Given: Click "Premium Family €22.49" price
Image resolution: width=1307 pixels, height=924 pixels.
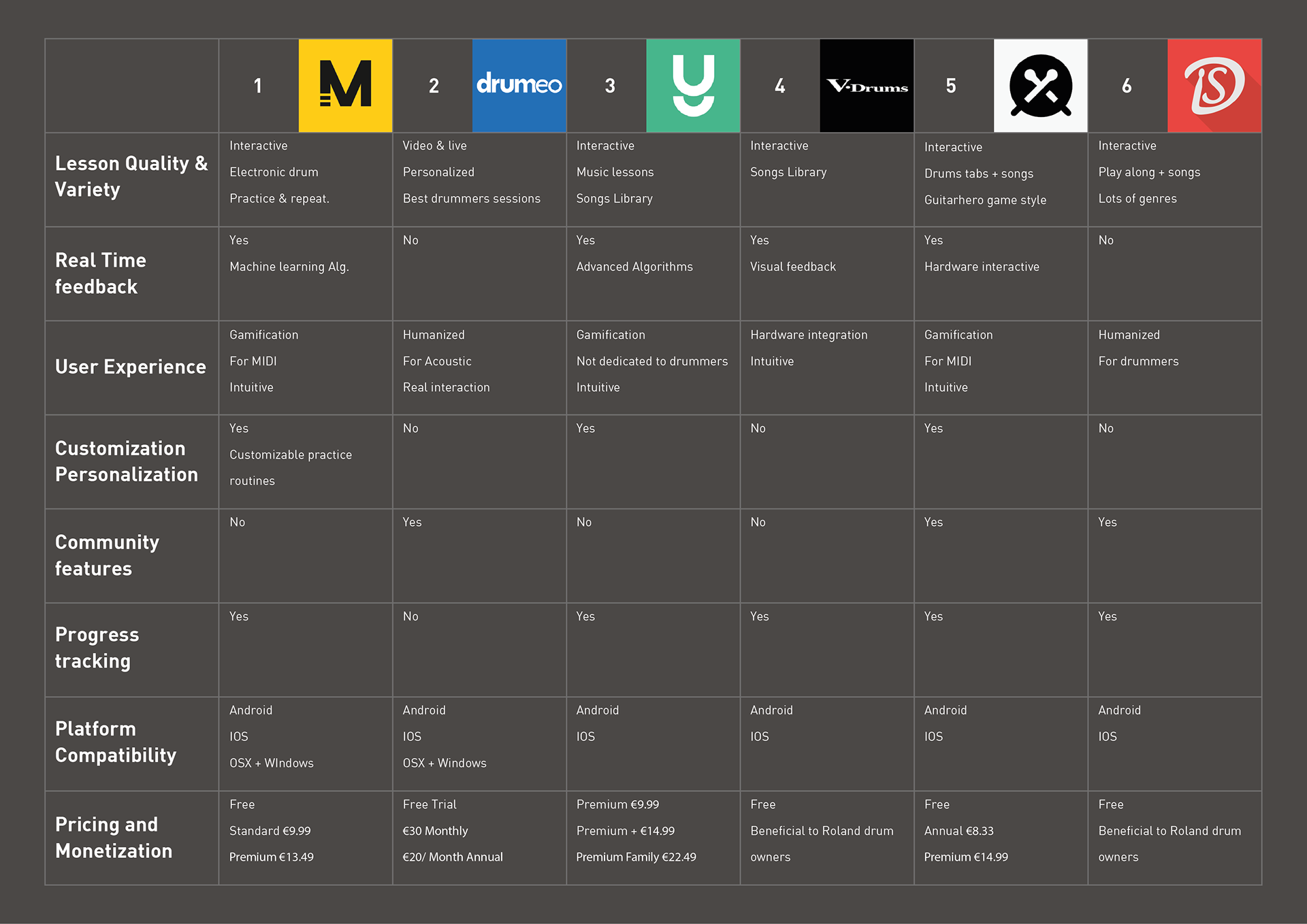Looking at the screenshot, I should point(636,857).
